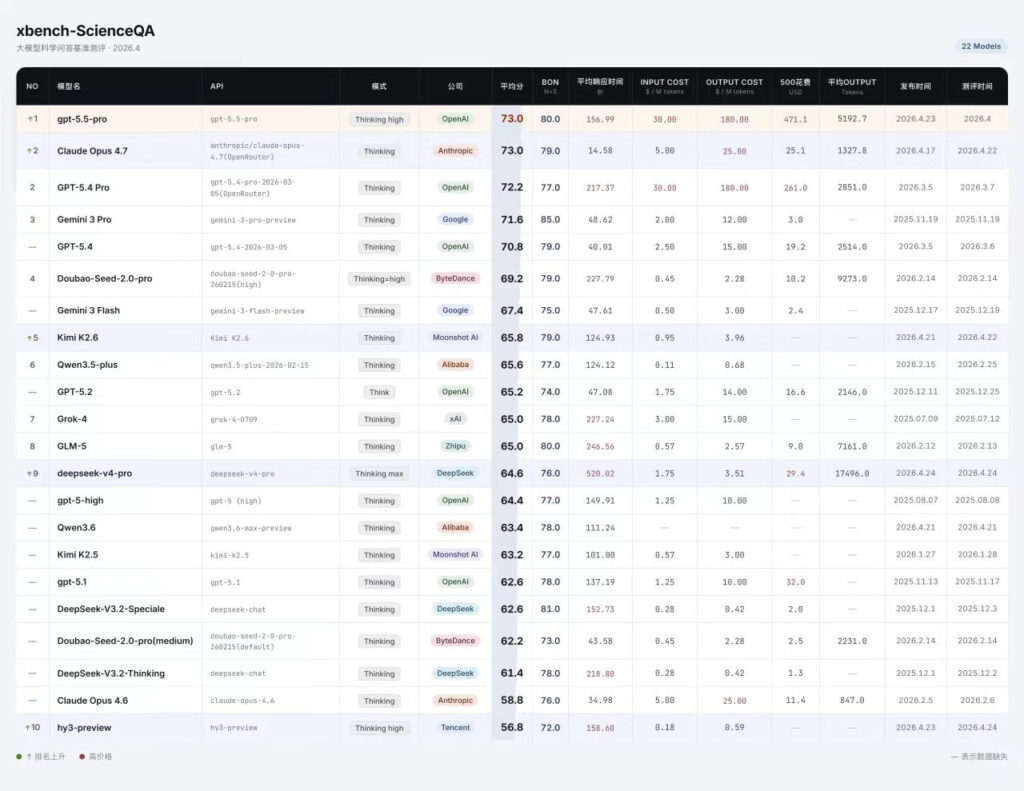Select the xAI company badge
The width and height of the screenshot is (1024, 791).
pos(455,419)
